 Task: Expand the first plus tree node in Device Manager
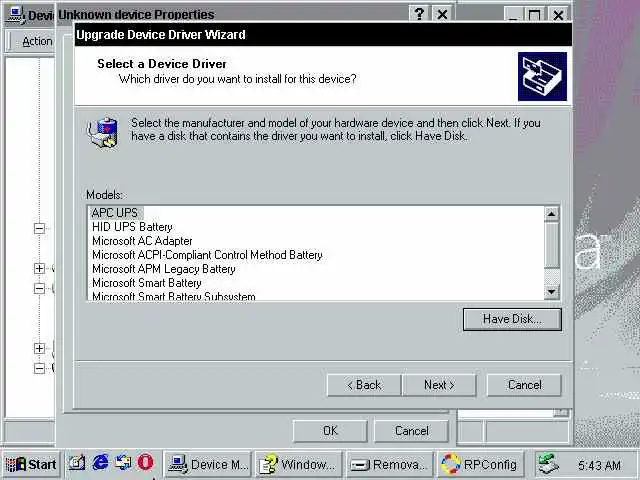pos(39,268)
